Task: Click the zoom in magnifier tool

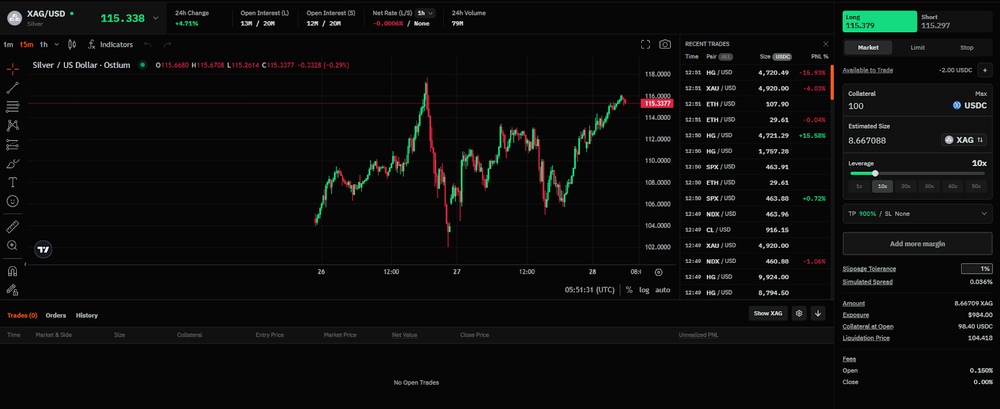Action: coord(13,245)
